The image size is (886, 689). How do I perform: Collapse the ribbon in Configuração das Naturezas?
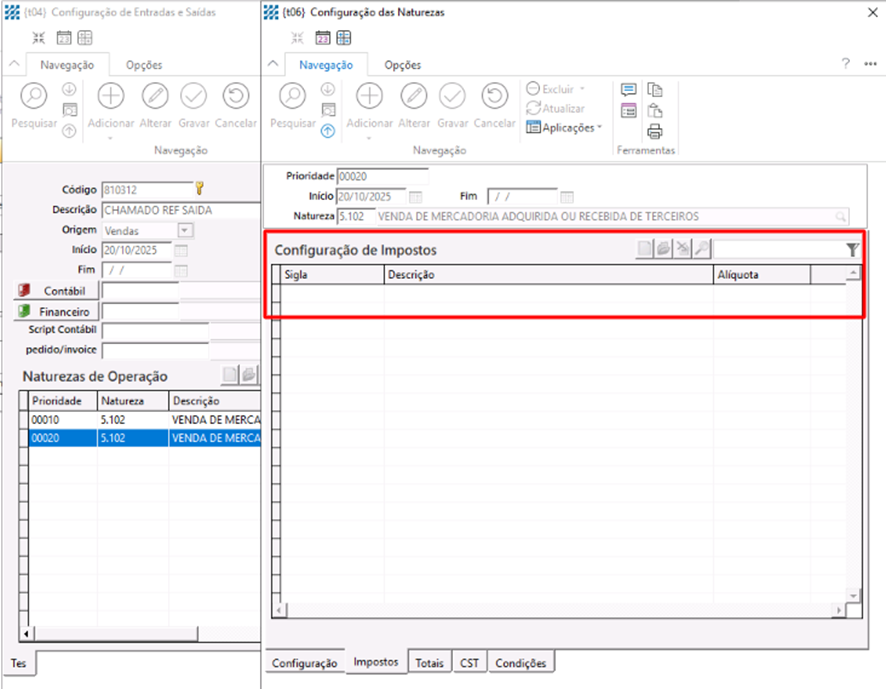click(x=274, y=64)
